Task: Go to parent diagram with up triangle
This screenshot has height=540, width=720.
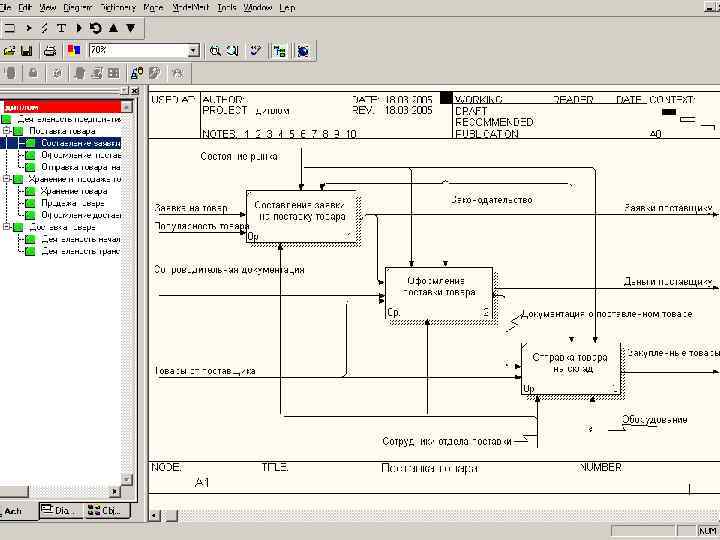Action: [112, 28]
